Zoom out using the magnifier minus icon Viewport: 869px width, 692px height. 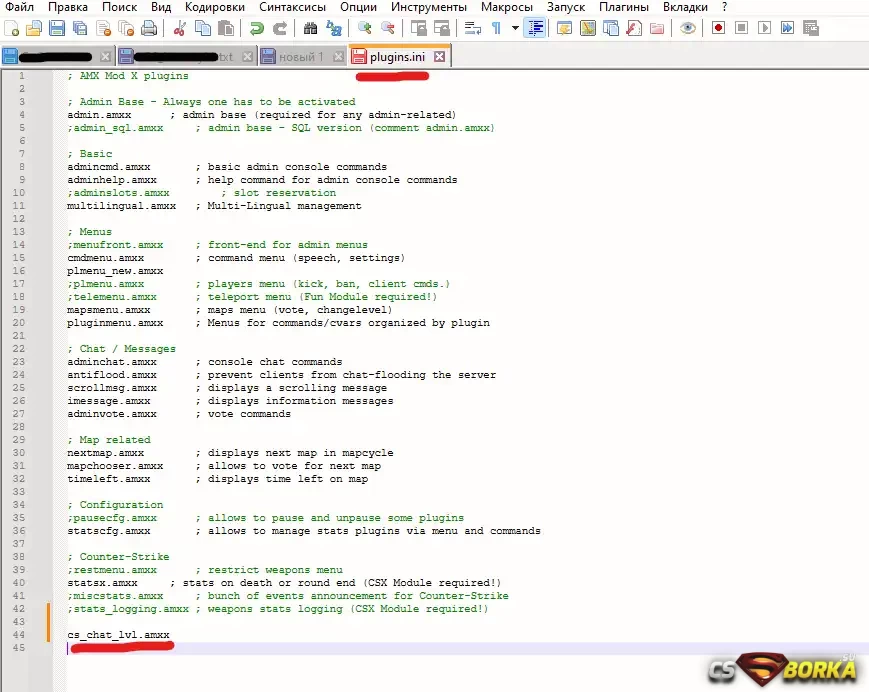point(387,28)
